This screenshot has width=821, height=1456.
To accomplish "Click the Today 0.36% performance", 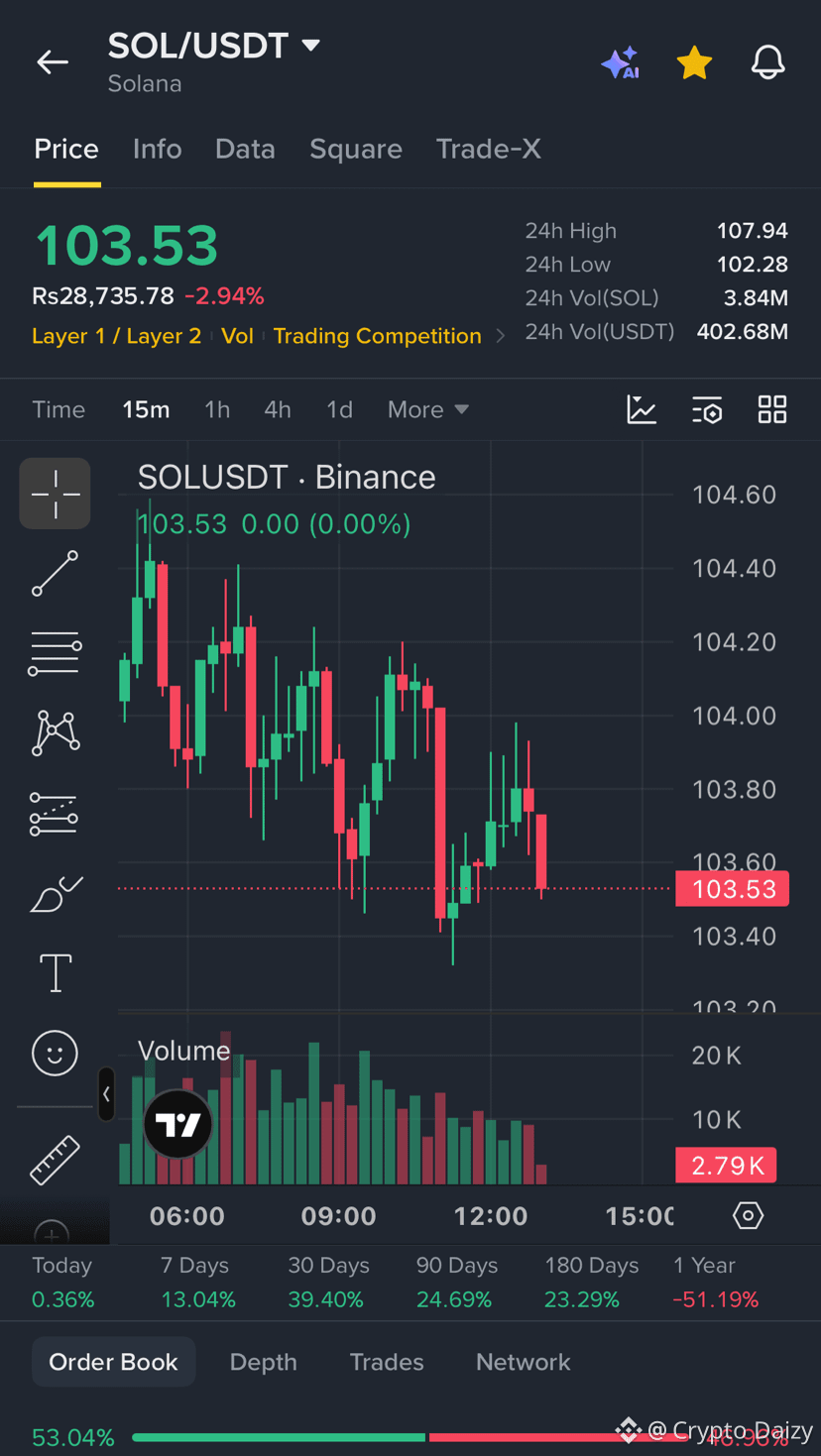I will (62, 1283).
